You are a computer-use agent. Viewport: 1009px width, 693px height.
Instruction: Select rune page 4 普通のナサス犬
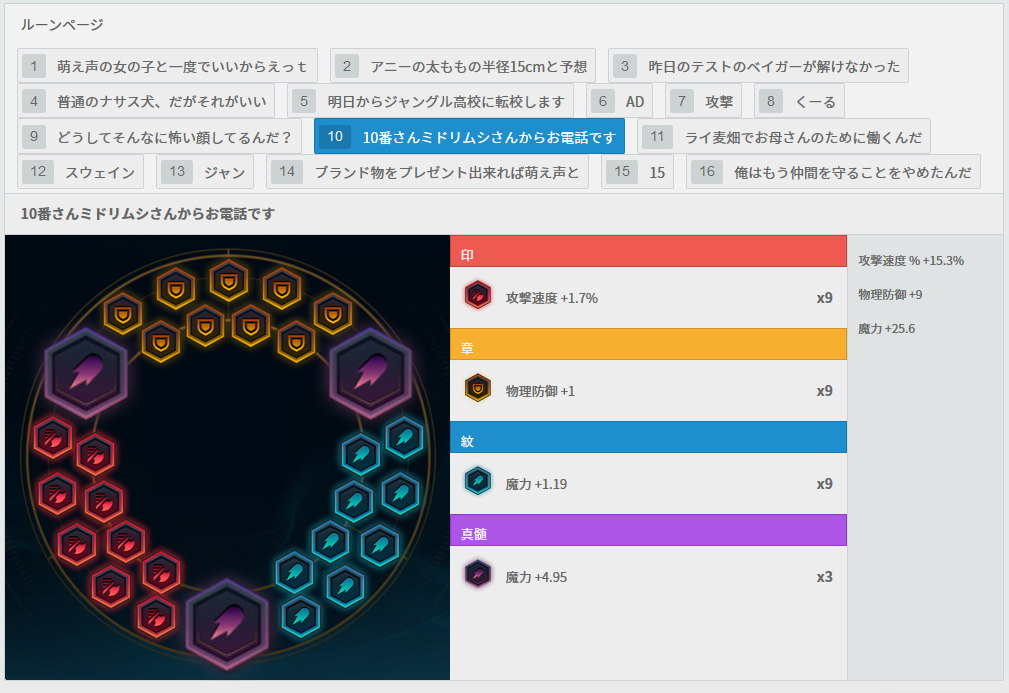146,101
